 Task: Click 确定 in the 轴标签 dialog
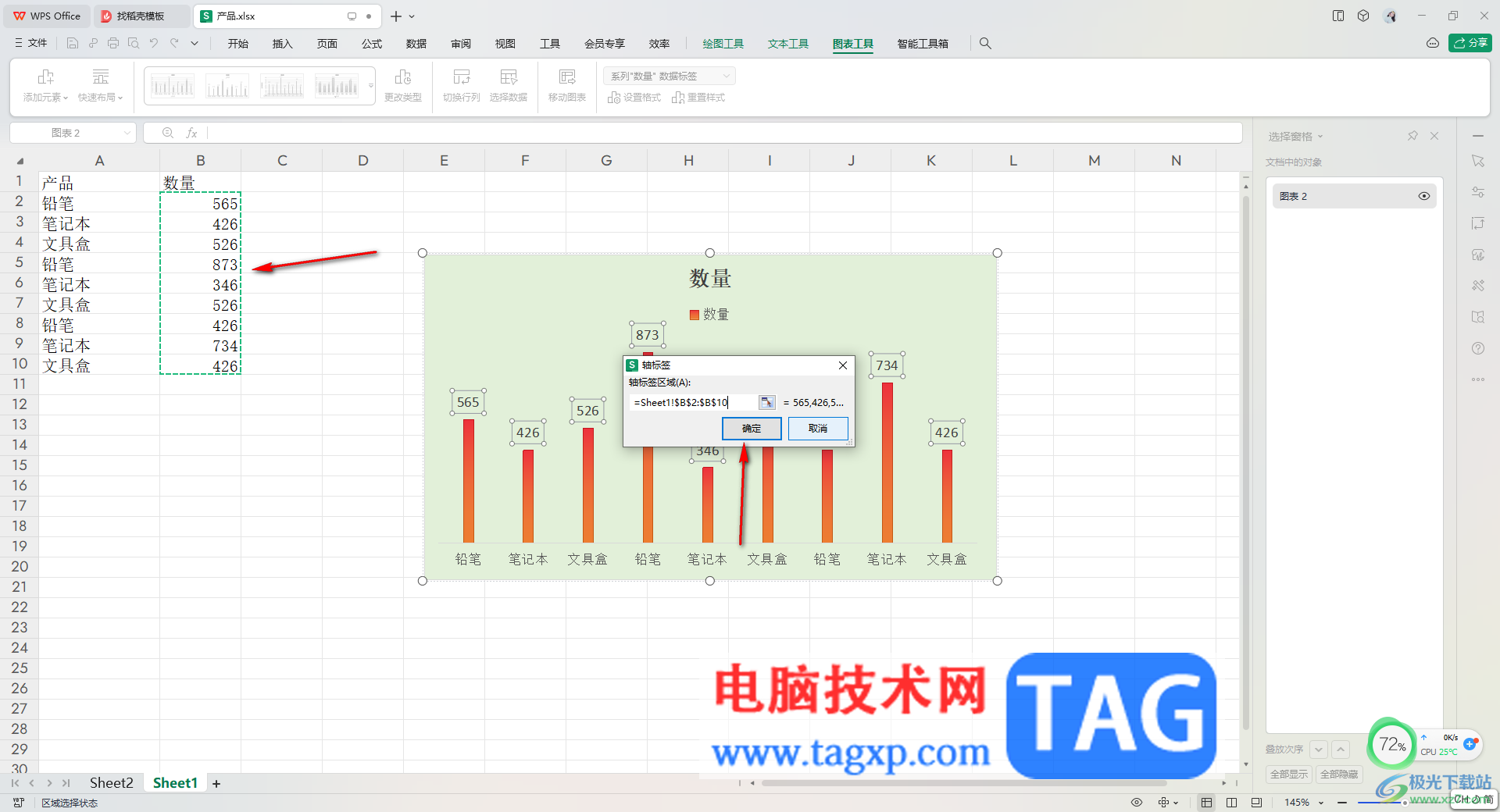click(752, 429)
